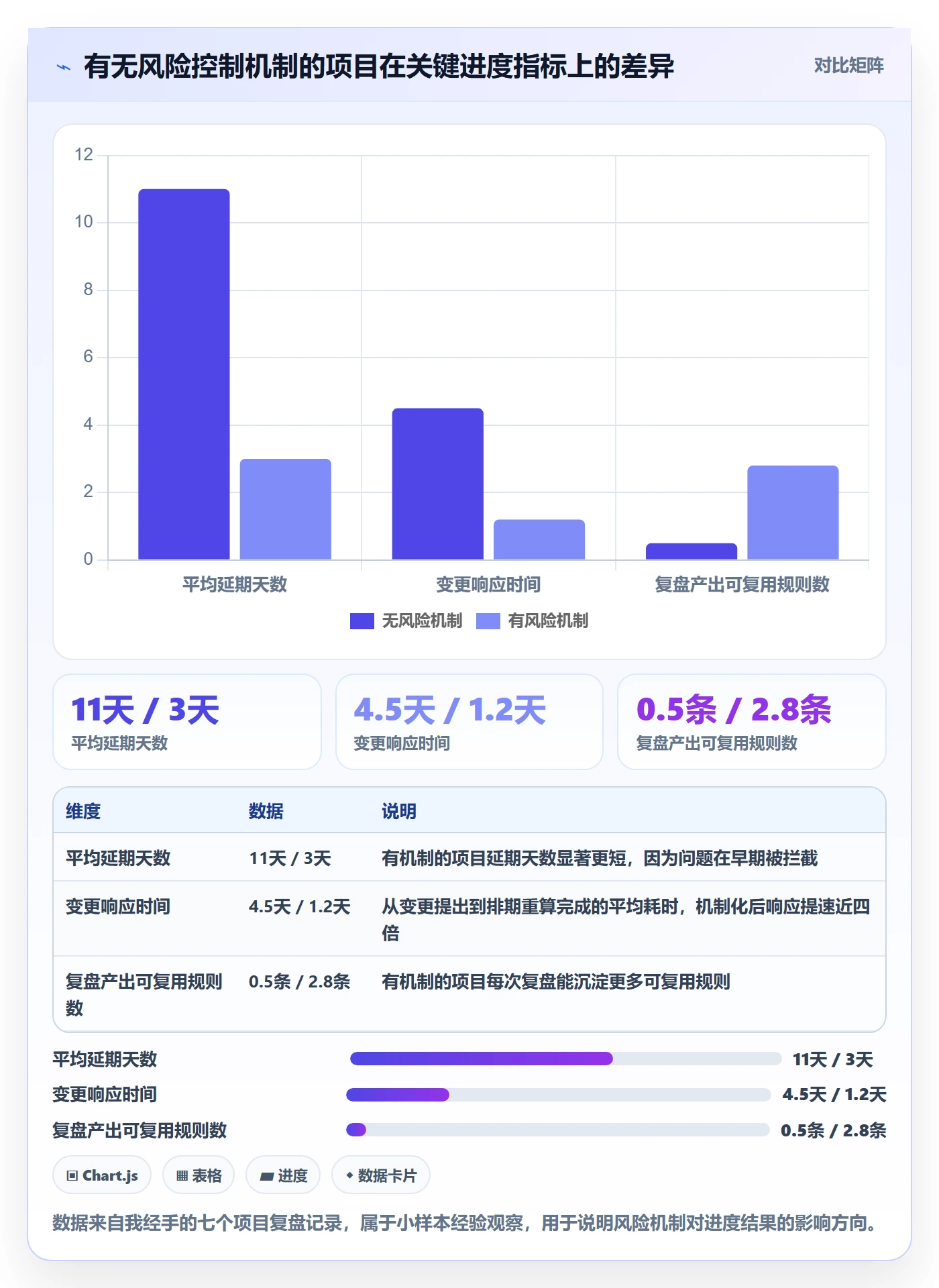Click 复盘产出可复用规则数 label beside progress bar
Screen dimensions: 939x1288
[140, 1130]
